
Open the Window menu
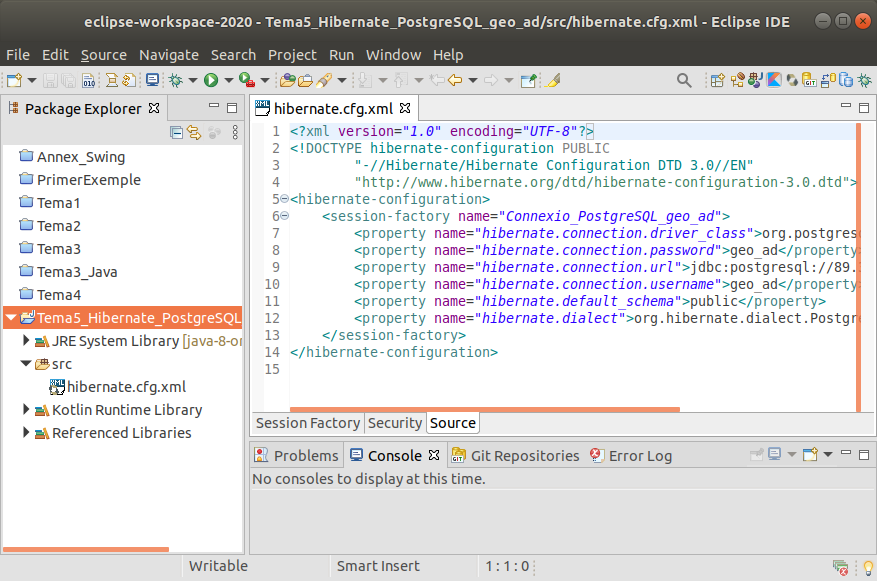tap(393, 55)
